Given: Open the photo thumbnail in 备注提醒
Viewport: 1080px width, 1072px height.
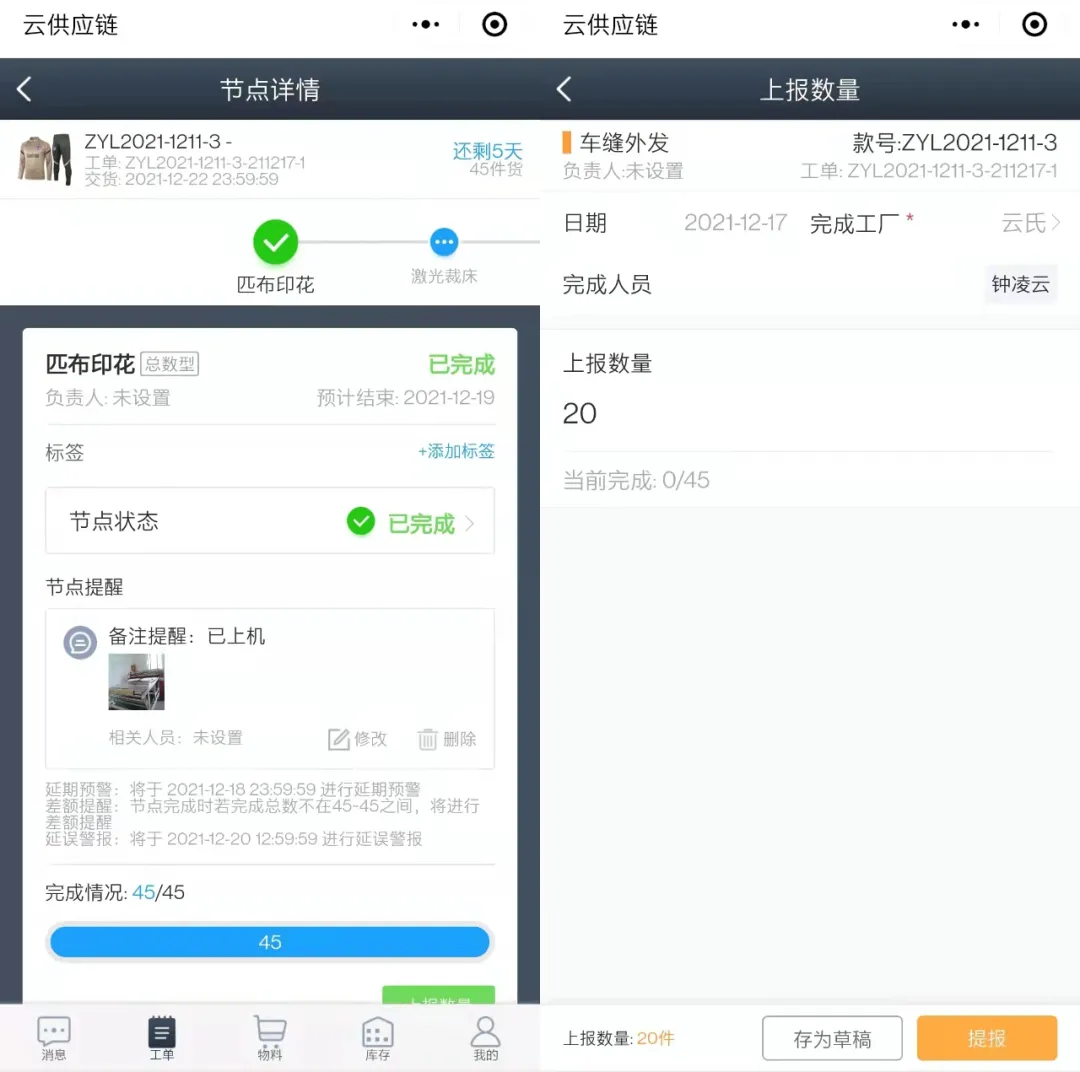Looking at the screenshot, I should tap(136, 681).
